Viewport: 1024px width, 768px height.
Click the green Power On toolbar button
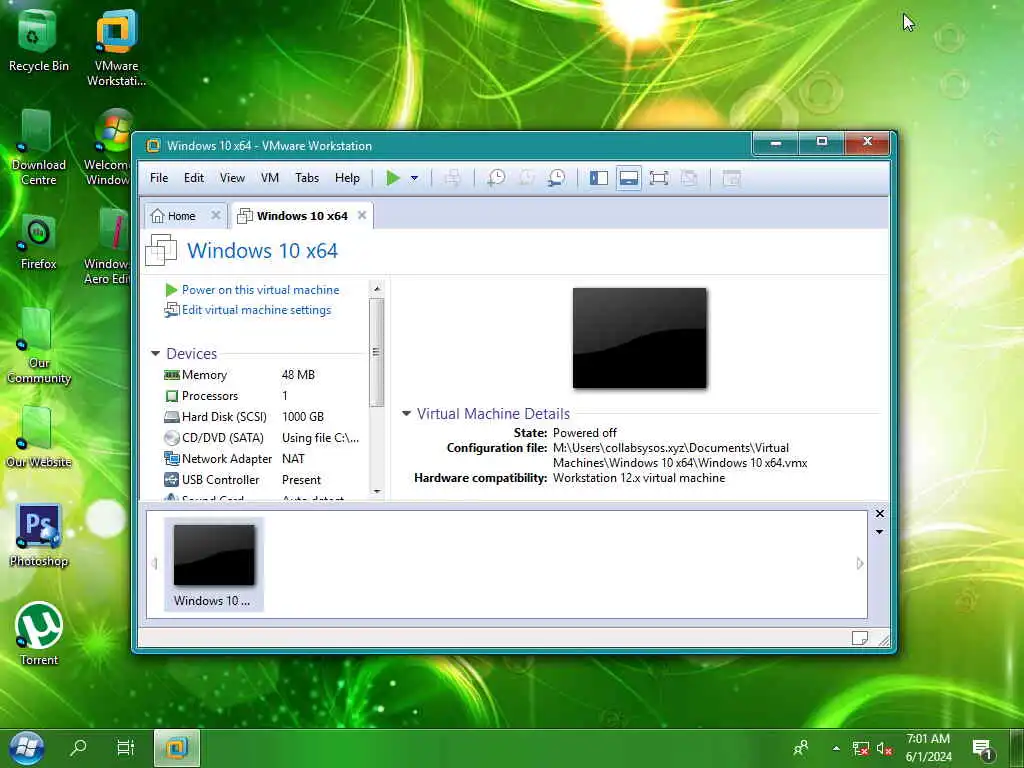pos(392,178)
